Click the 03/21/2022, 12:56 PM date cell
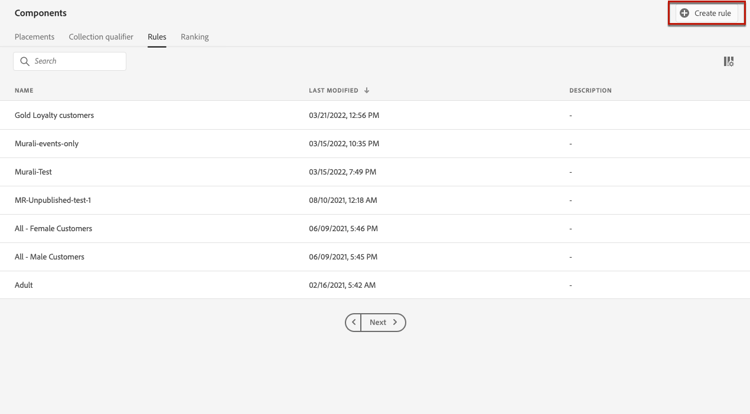Viewport: 750px width, 414px height. coord(344,115)
